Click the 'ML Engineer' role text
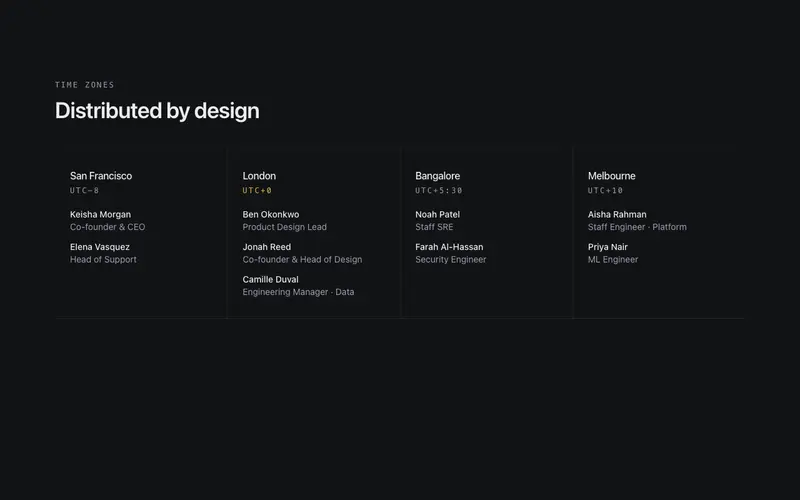Viewport: 800px width, 500px height. 613,260
